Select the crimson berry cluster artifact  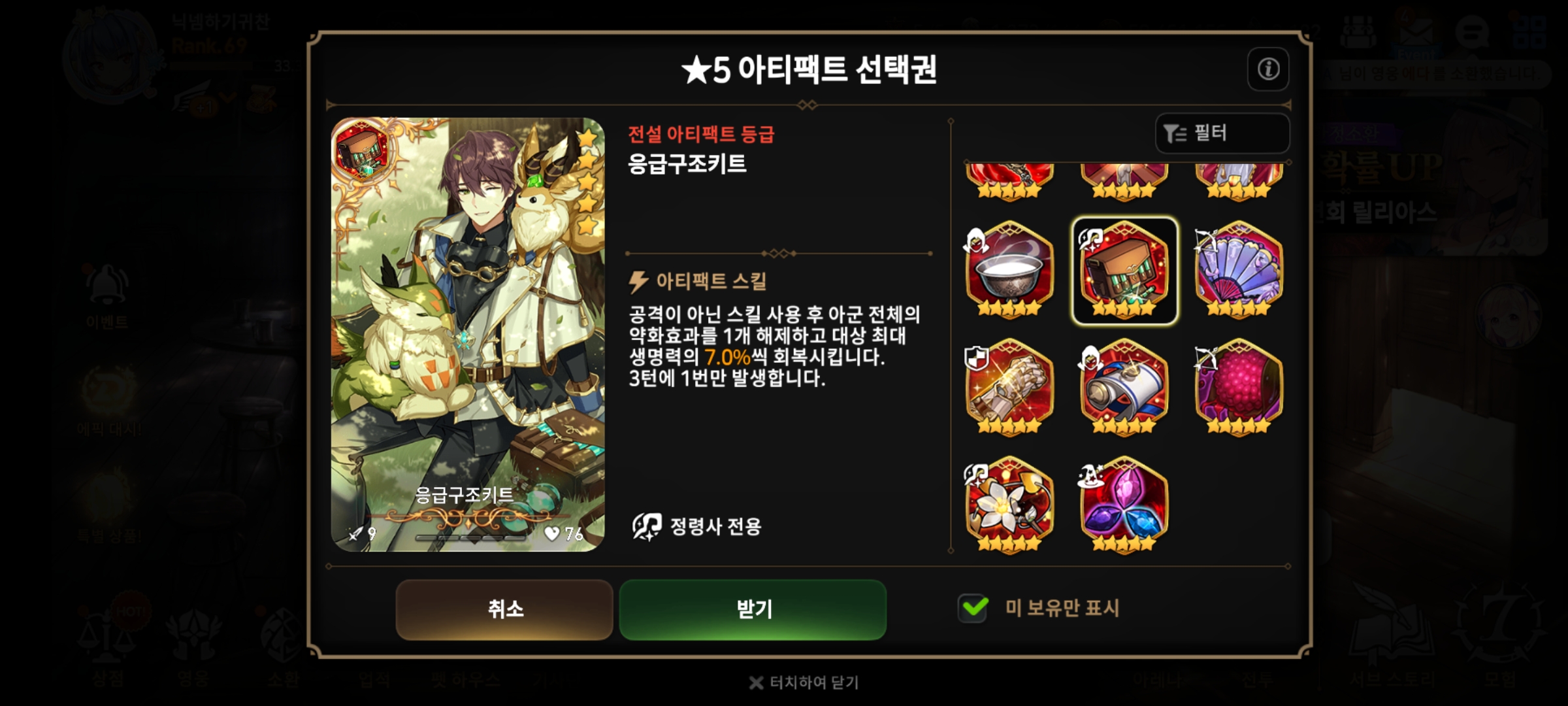click(x=1239, y=387)
